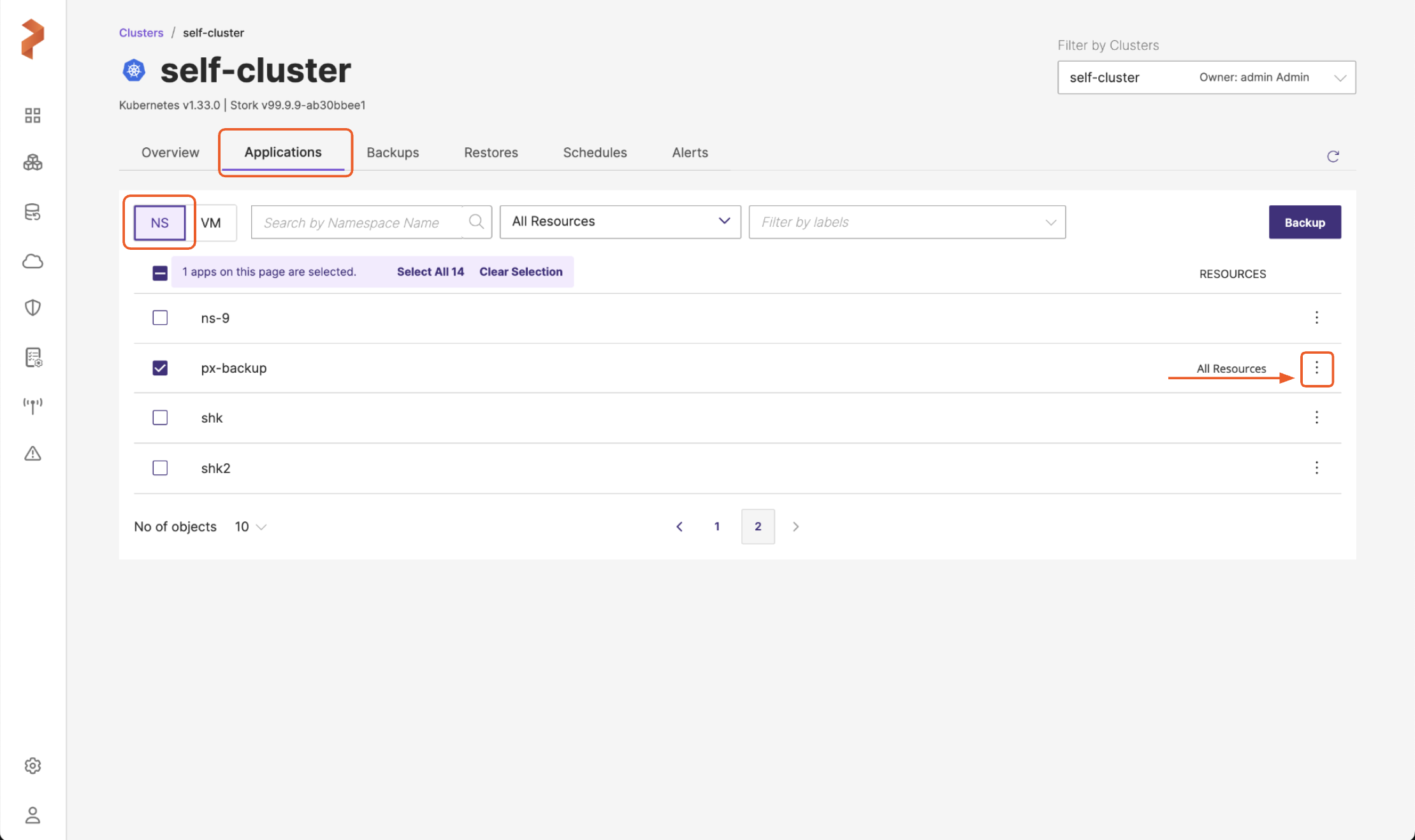The height and width of the screenshot is (840, 1415).
Task: Expand the All Resources dropdown
Action: tap(620, 222)
